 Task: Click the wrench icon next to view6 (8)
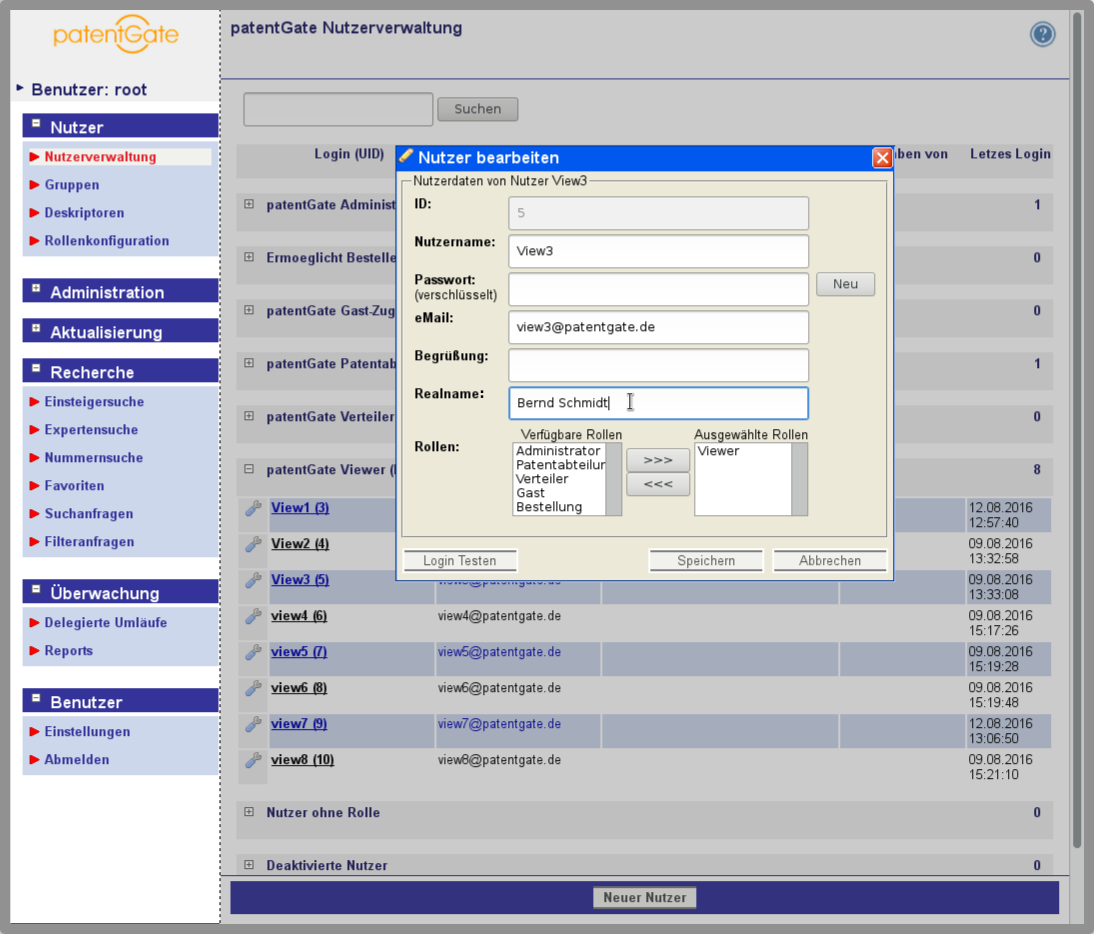pos(253,688)
